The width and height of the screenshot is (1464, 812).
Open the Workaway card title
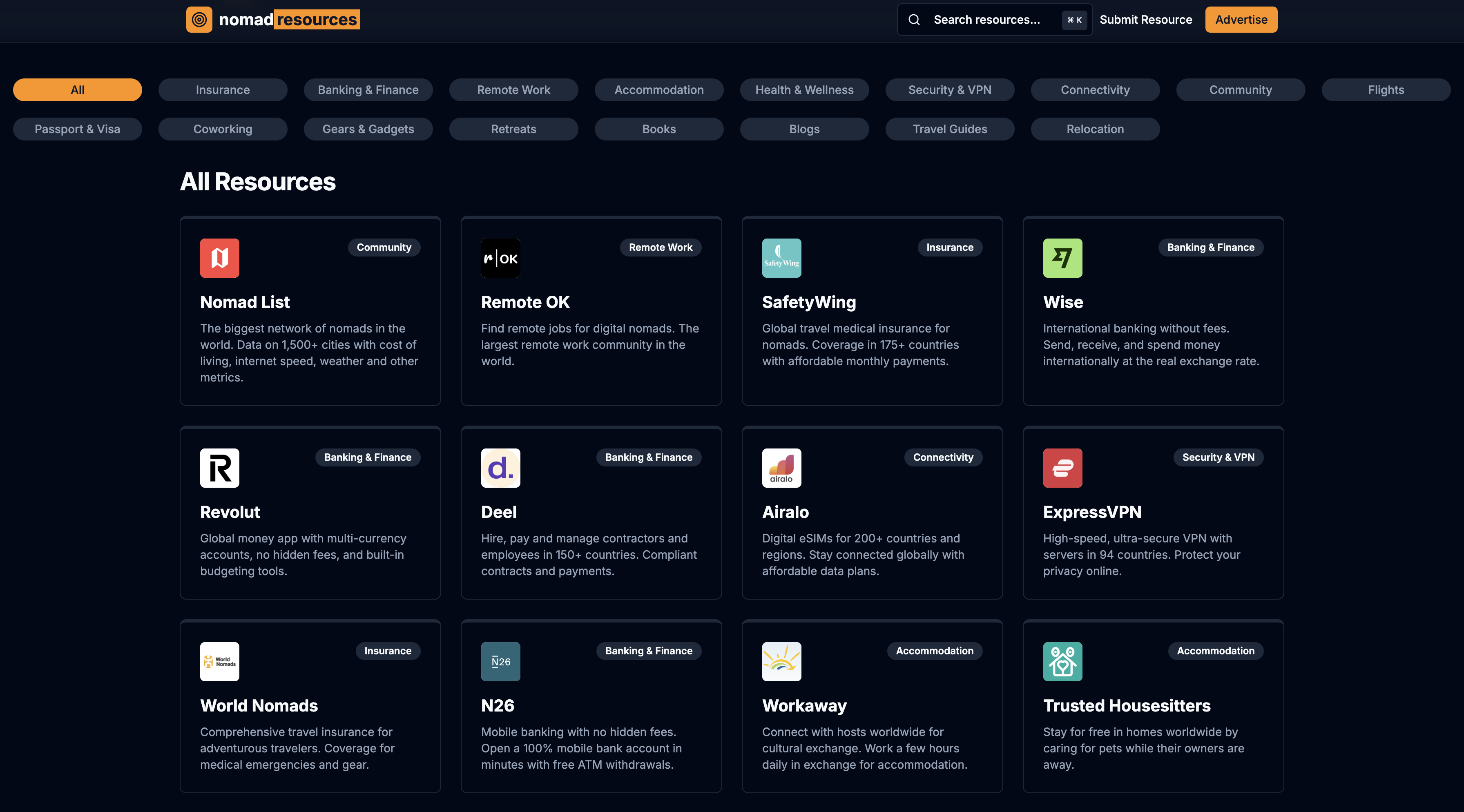click(x=804, y=706)
